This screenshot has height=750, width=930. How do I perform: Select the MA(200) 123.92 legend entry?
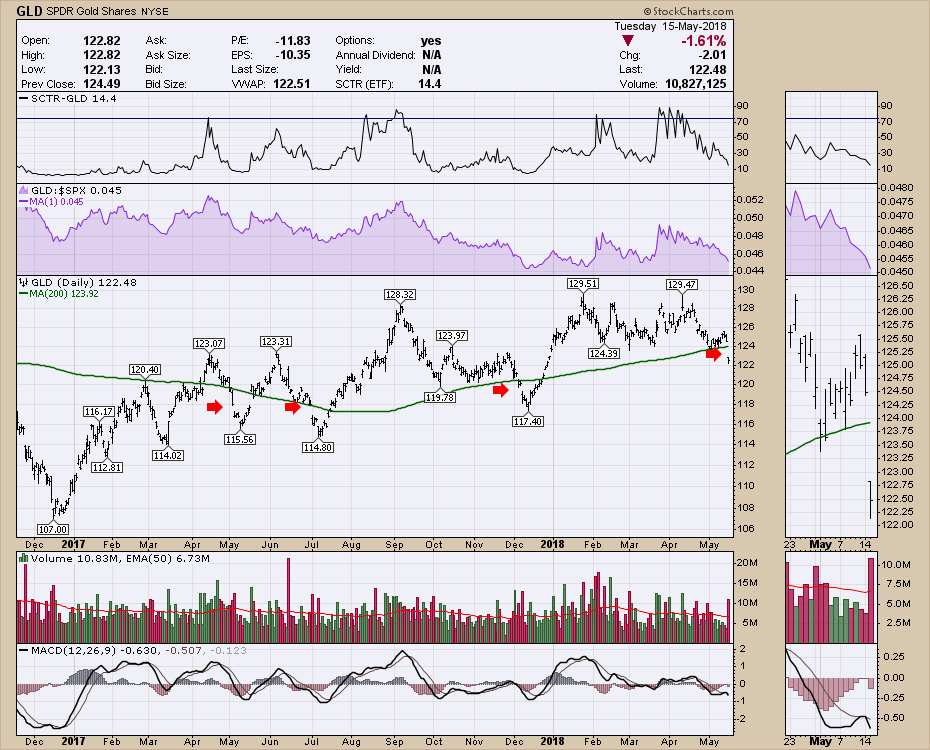coord(64,293)
